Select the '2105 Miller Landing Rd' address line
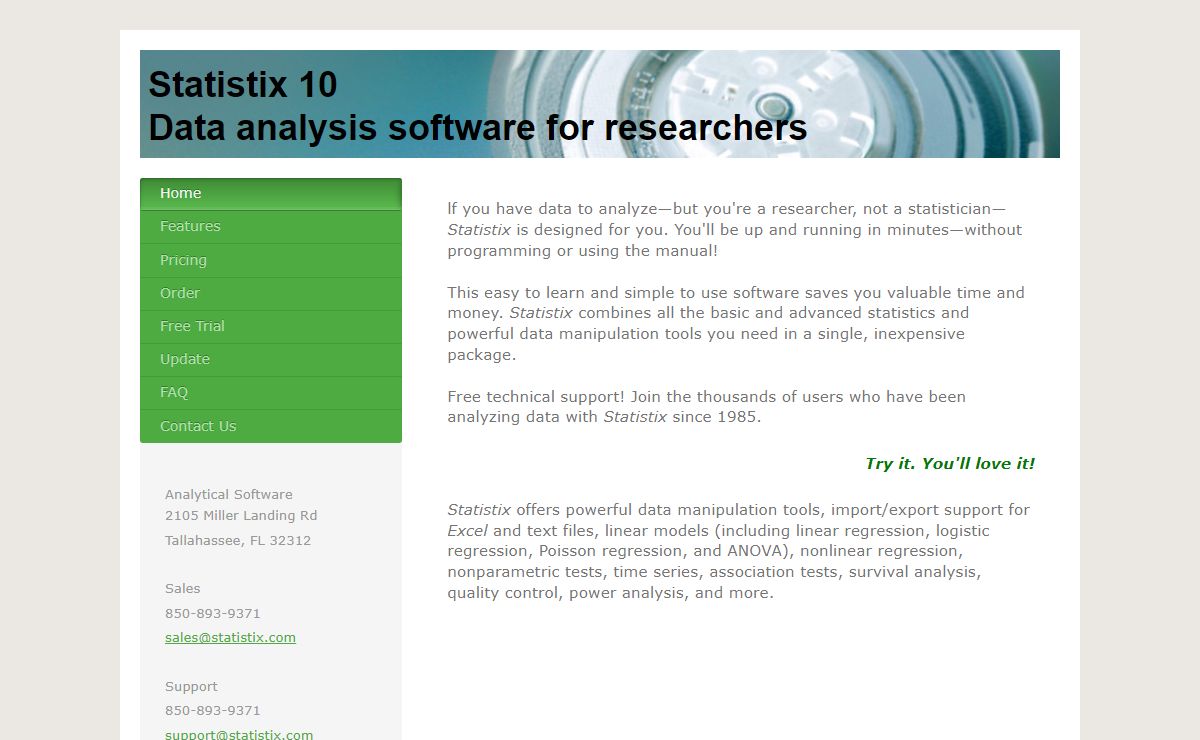1200x740 pixels. pyautogui.click(x=241, y=516)
